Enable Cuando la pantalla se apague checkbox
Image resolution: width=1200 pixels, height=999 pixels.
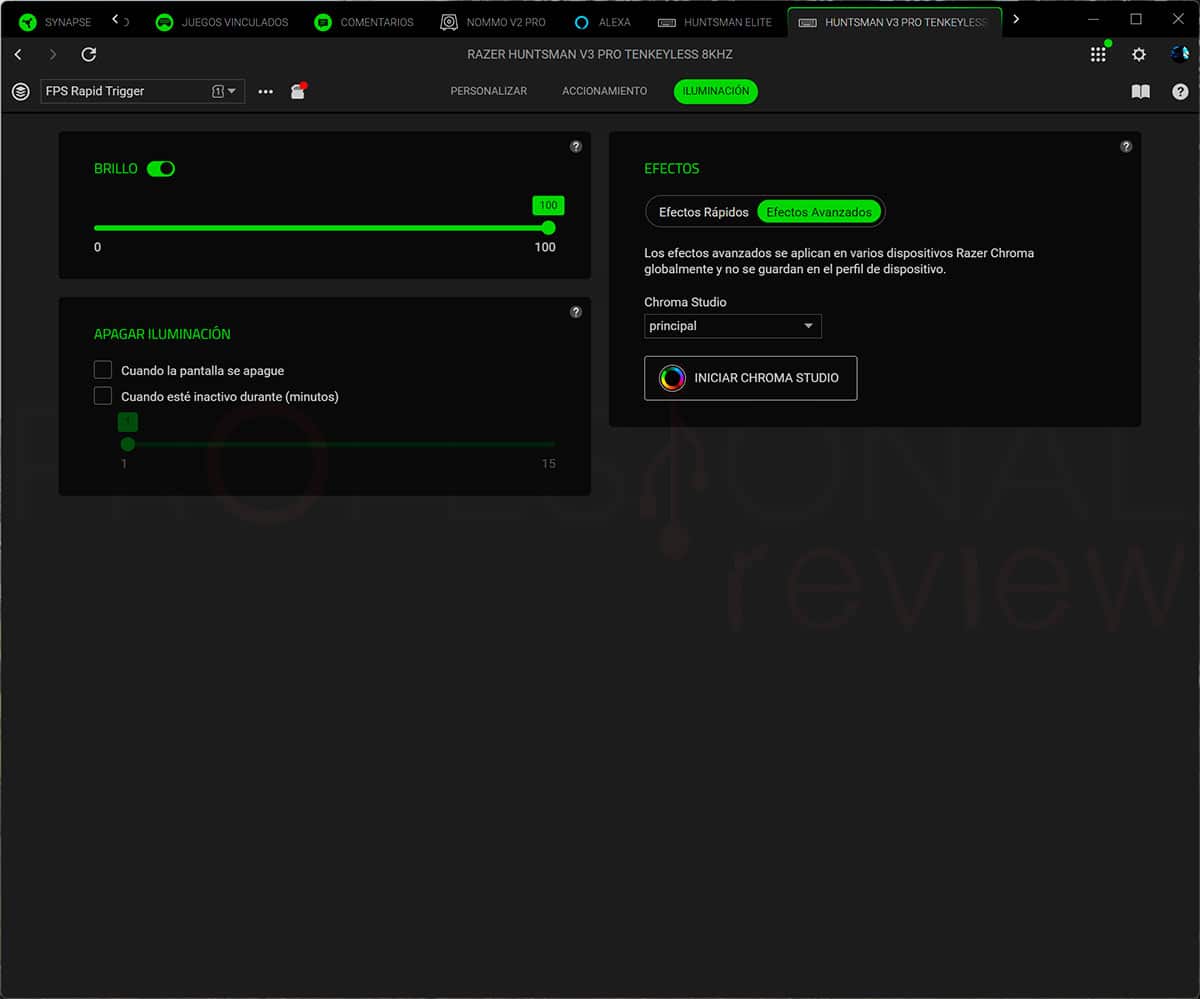pyautogui.click(x=102, y=370)
